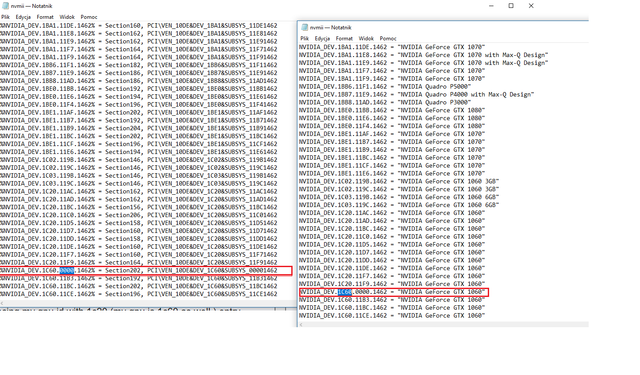Click left scroll arrow in Section-list window
640x375 pixels.
coord(2,303)
